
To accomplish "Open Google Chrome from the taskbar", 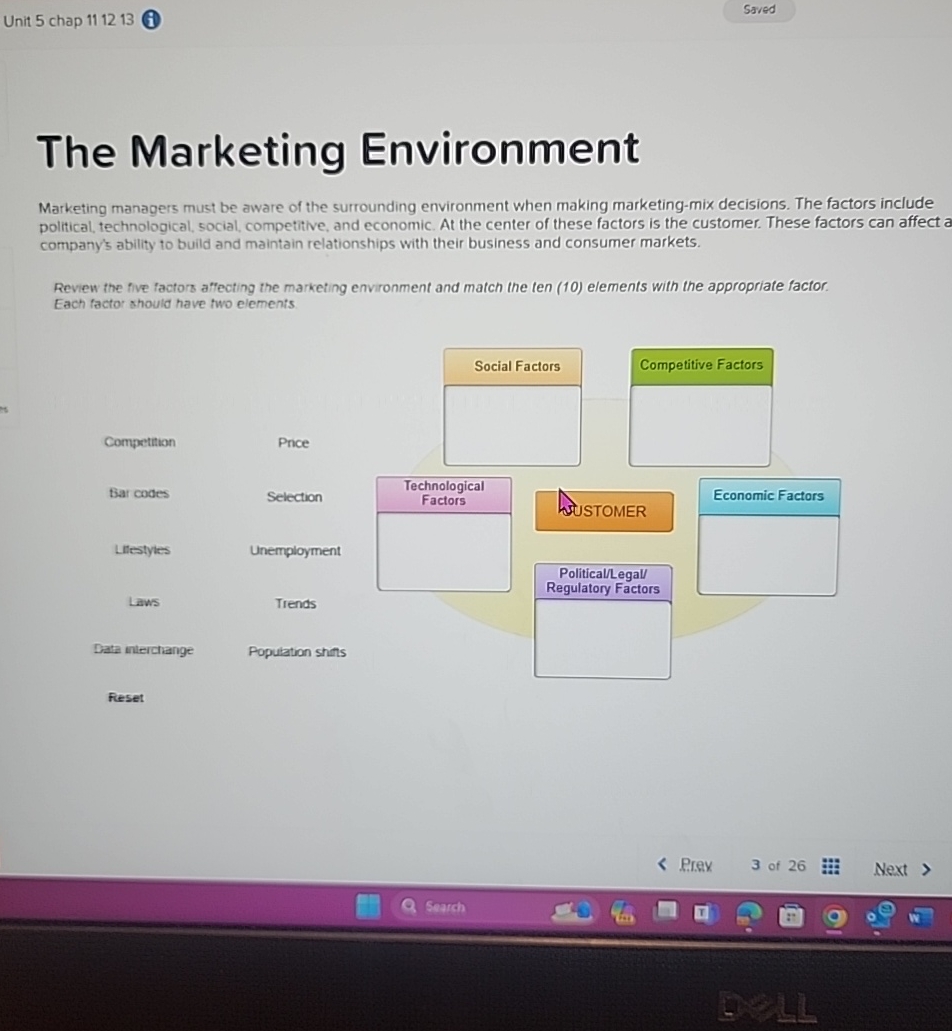I will 836,913.
